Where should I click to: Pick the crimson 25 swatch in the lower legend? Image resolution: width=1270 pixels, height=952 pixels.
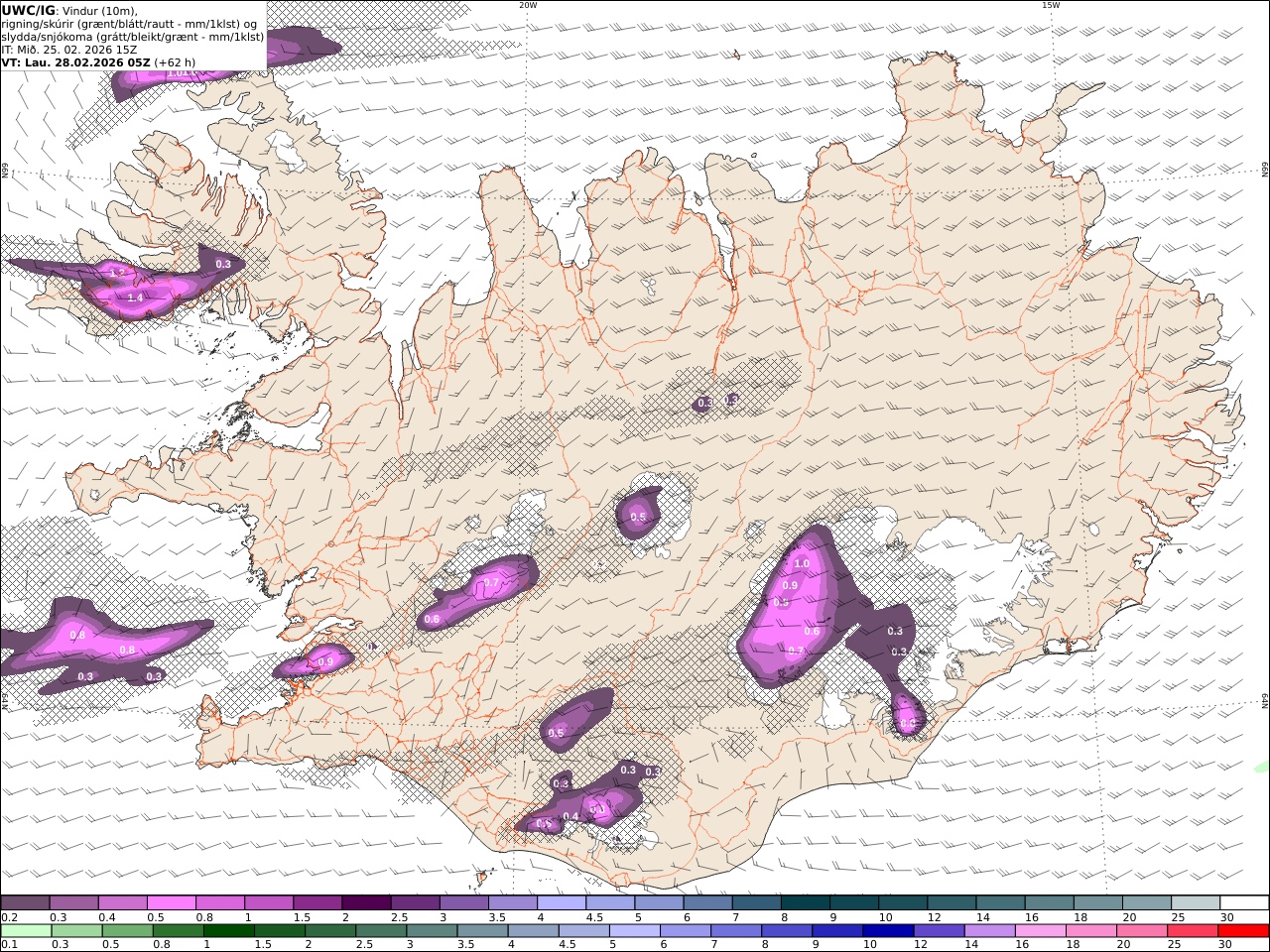click(x=1192, y=931)
